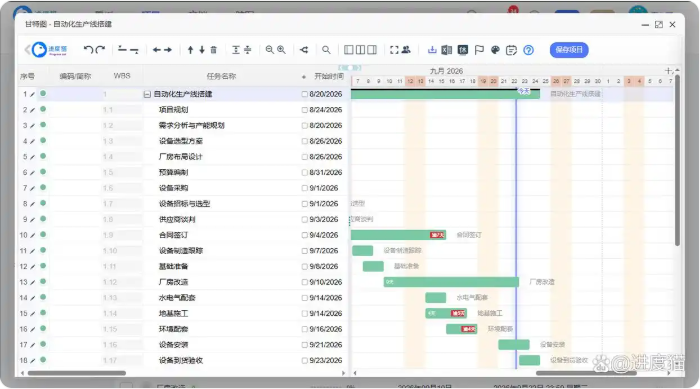Enter fullscreen mode
The image size is (700, 389).
pyautogui.click(x=394, y=50)
